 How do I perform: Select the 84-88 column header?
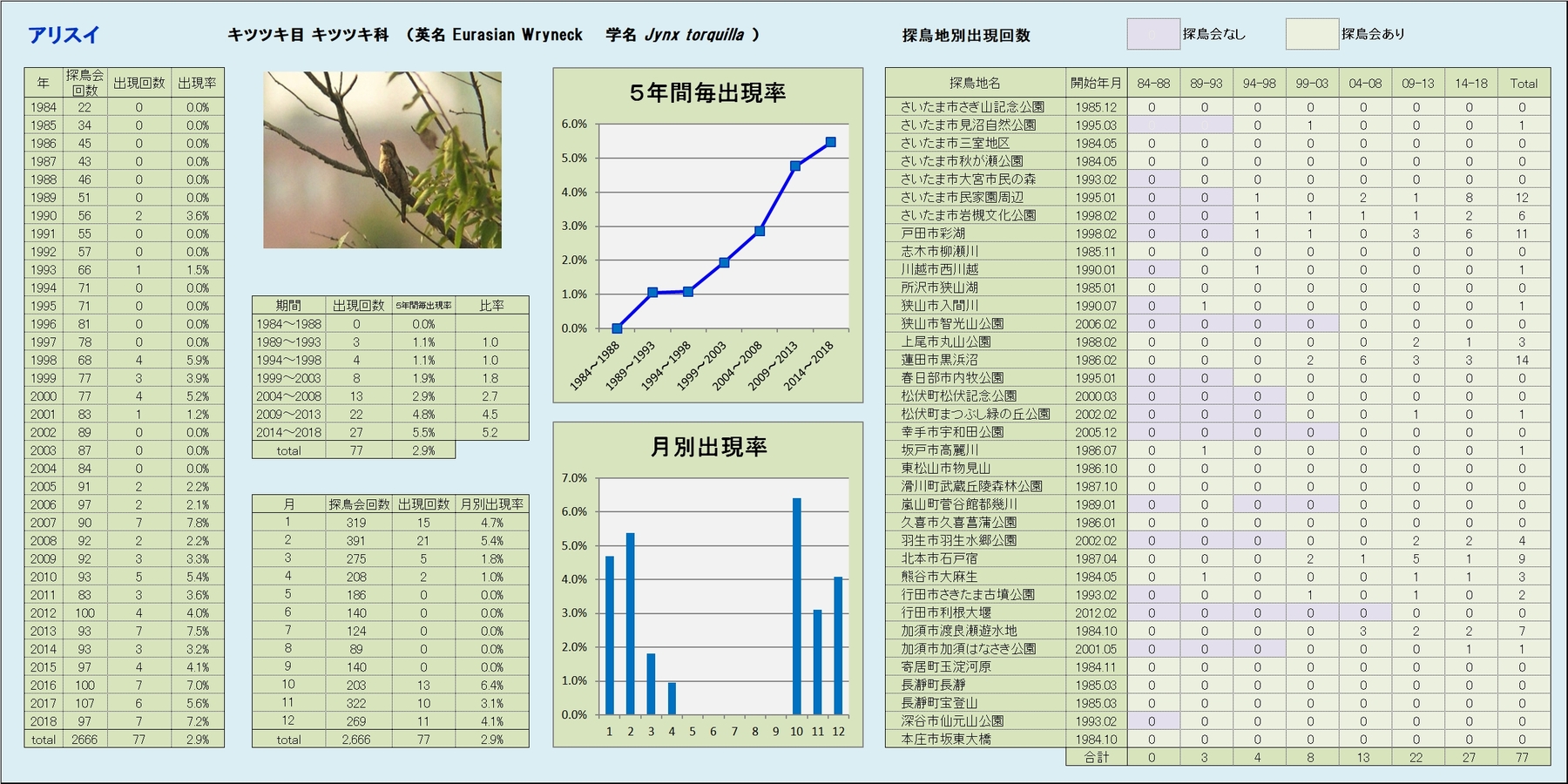tap(1153, 83)
